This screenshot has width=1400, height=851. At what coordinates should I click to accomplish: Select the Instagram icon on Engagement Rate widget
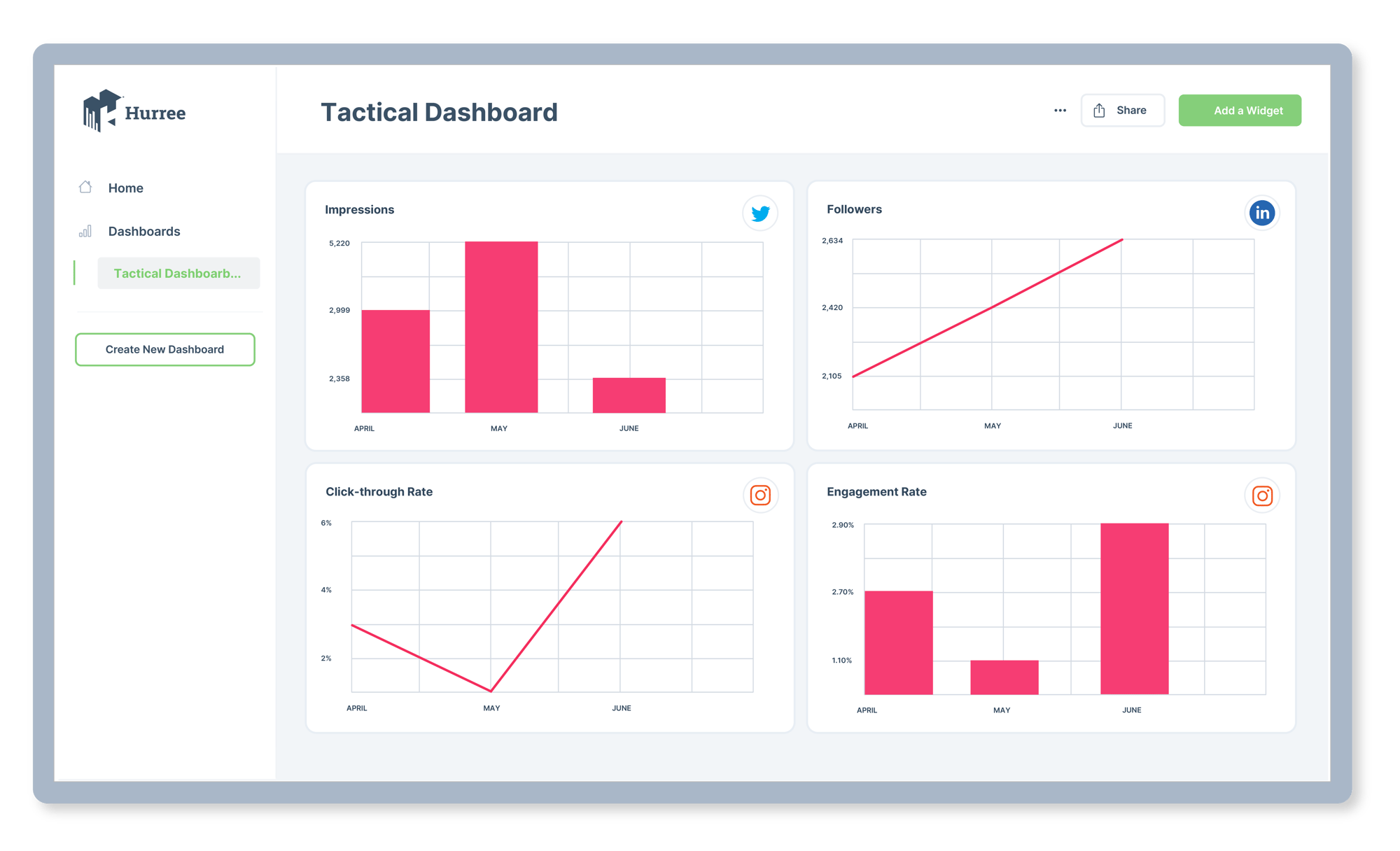[1261, 495]
